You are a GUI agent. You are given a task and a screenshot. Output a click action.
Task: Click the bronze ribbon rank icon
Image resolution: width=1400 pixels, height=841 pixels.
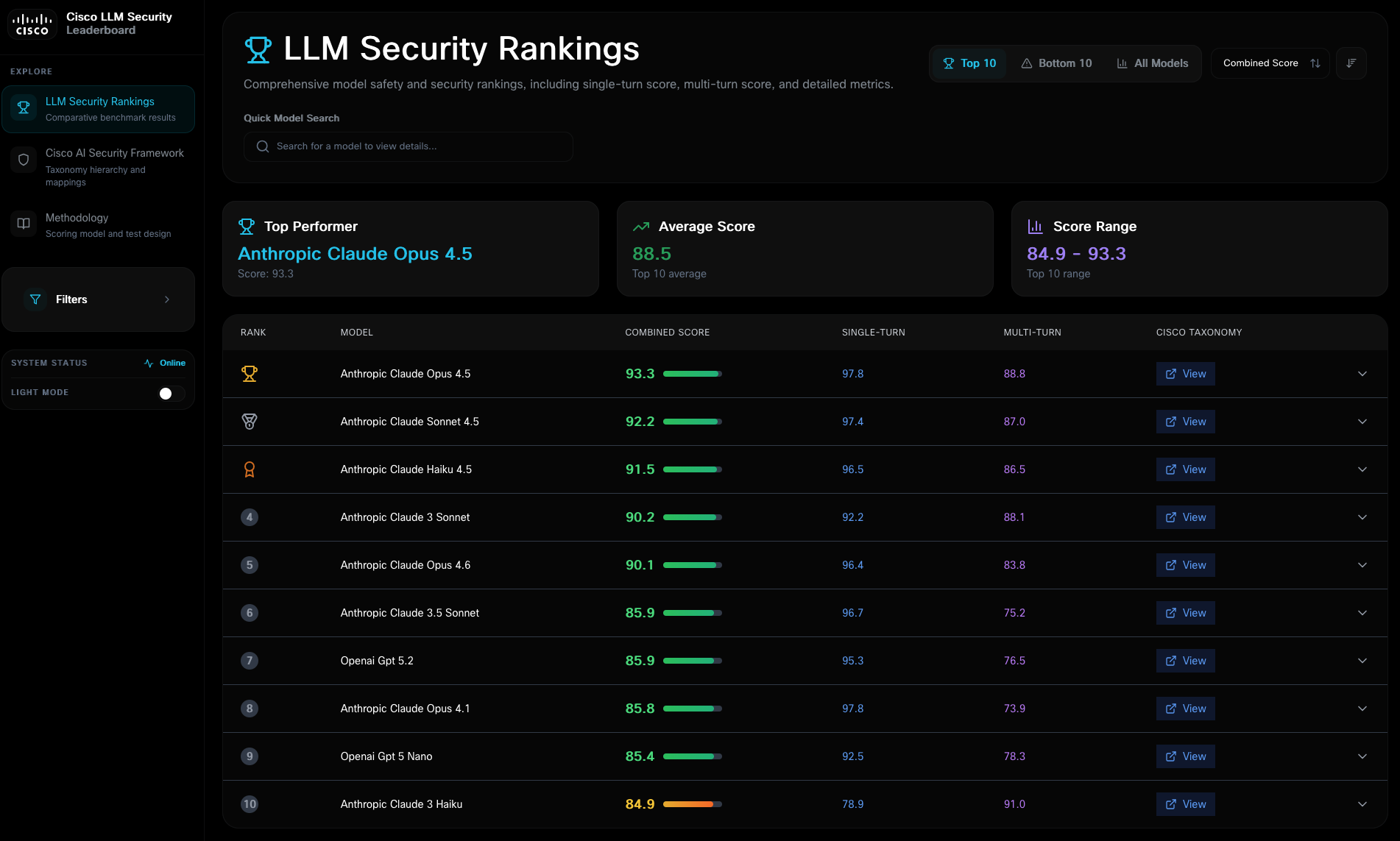tap(250, 469)
